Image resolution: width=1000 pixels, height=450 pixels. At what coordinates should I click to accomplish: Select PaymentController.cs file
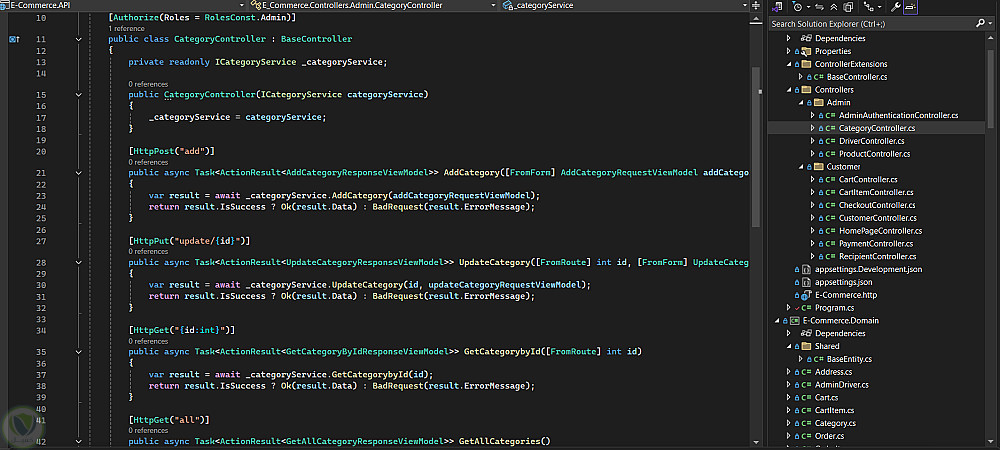click(876, 243)
